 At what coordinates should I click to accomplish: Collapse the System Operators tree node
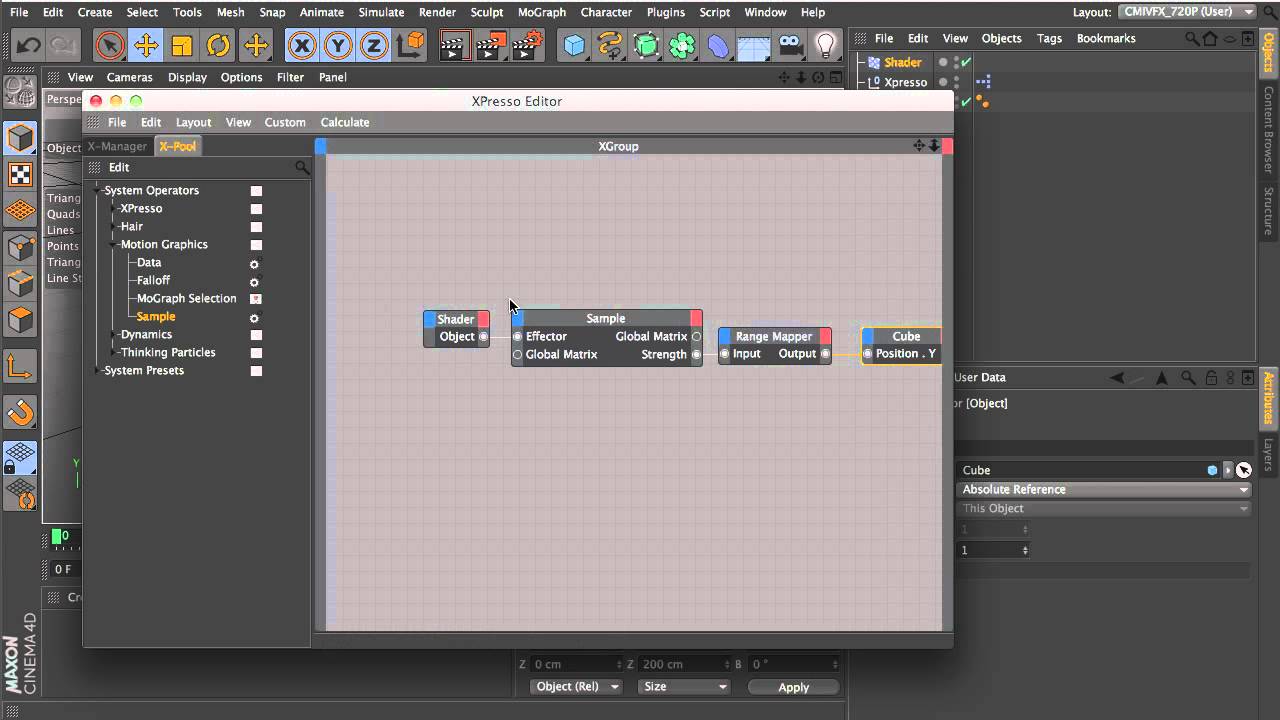point(98,191)
